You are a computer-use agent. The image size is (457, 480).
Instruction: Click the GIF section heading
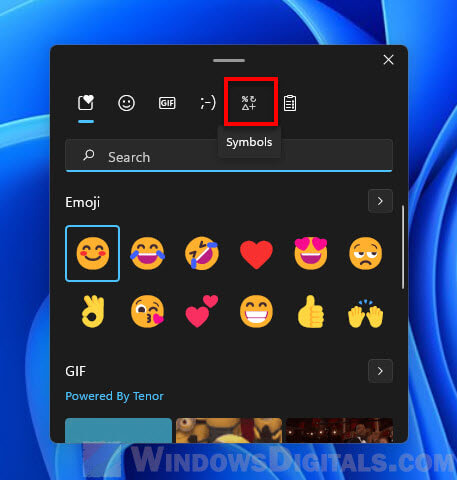tap(76, 371)
